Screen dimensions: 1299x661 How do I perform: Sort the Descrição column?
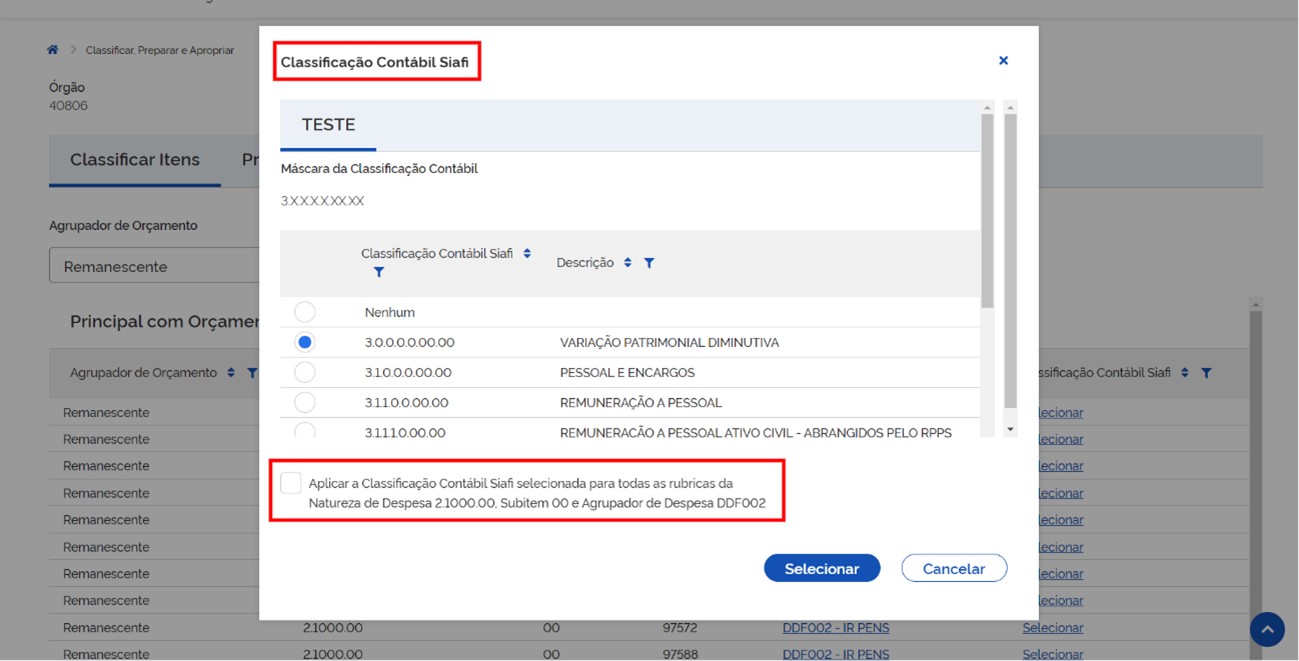pos(628,263)
